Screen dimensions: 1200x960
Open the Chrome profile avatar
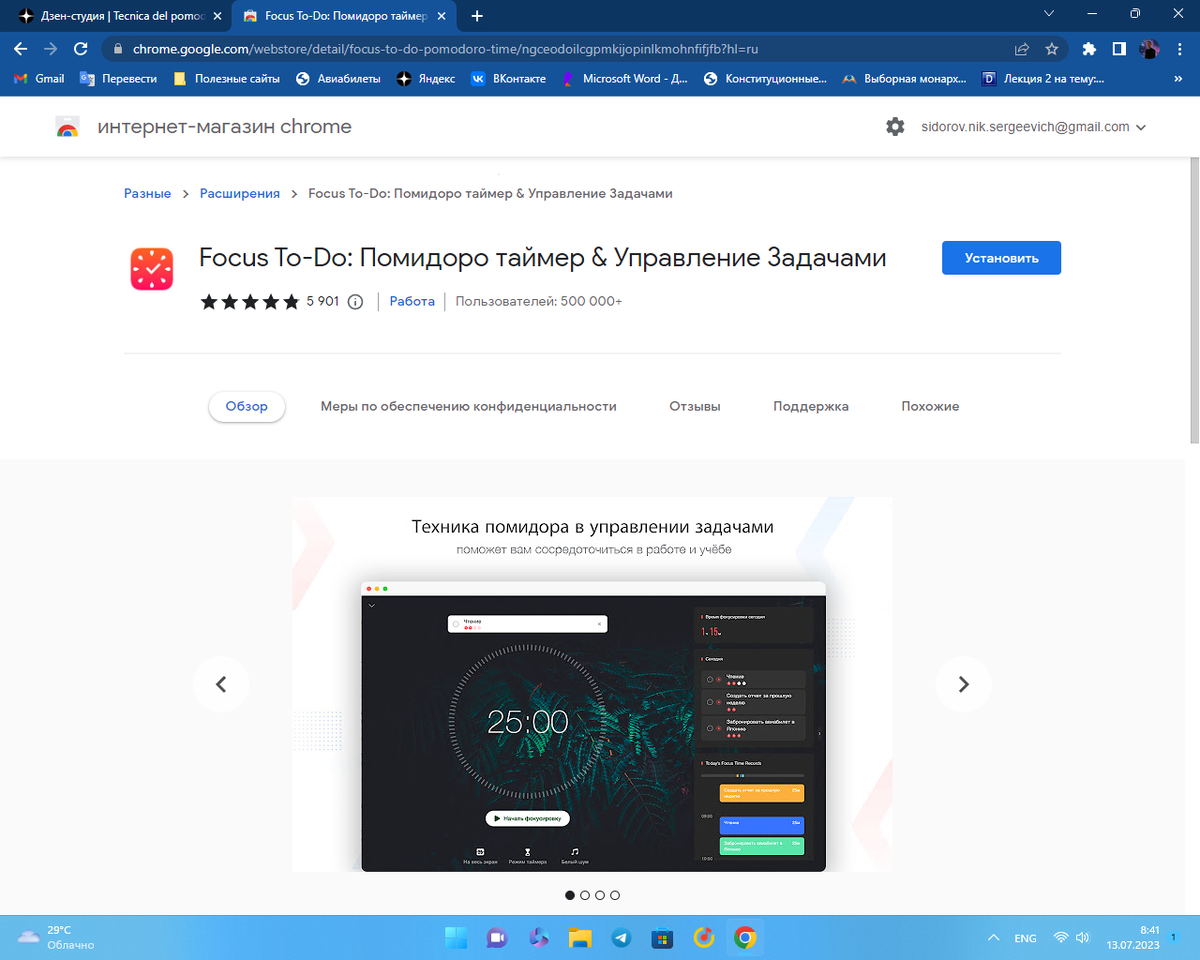(x=1150, y=48)
